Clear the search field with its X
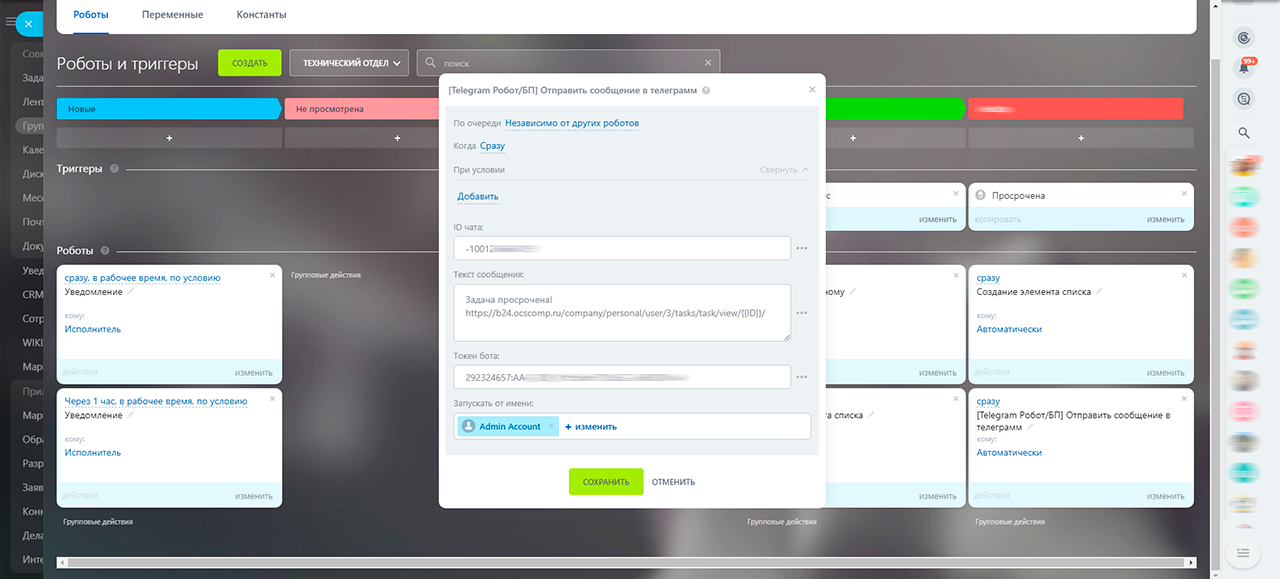The image size is (1280, 579). tap(708, 62)
